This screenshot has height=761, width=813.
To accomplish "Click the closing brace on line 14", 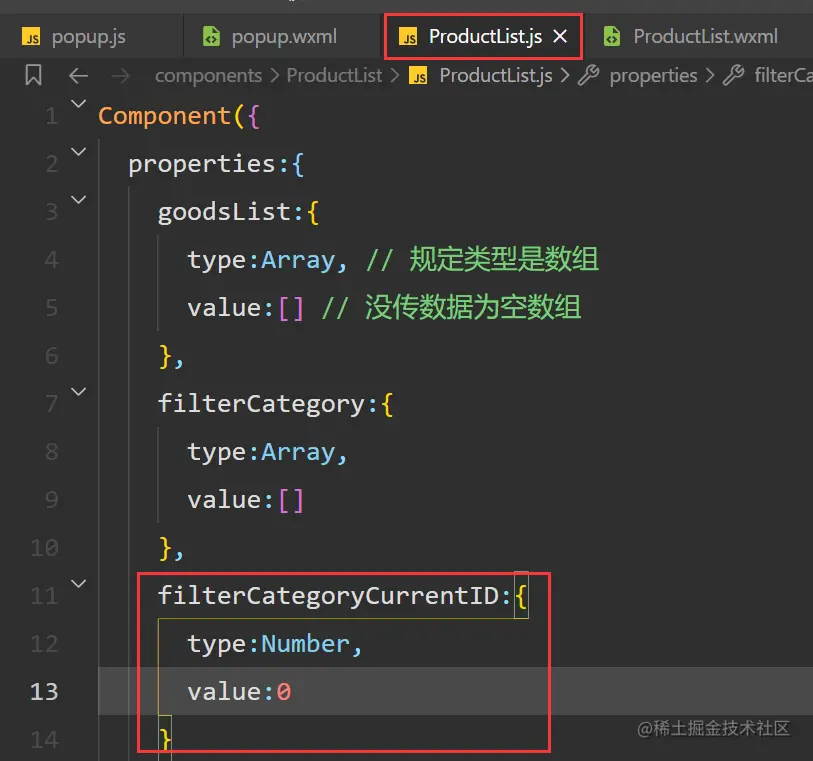I will (164, 738).
